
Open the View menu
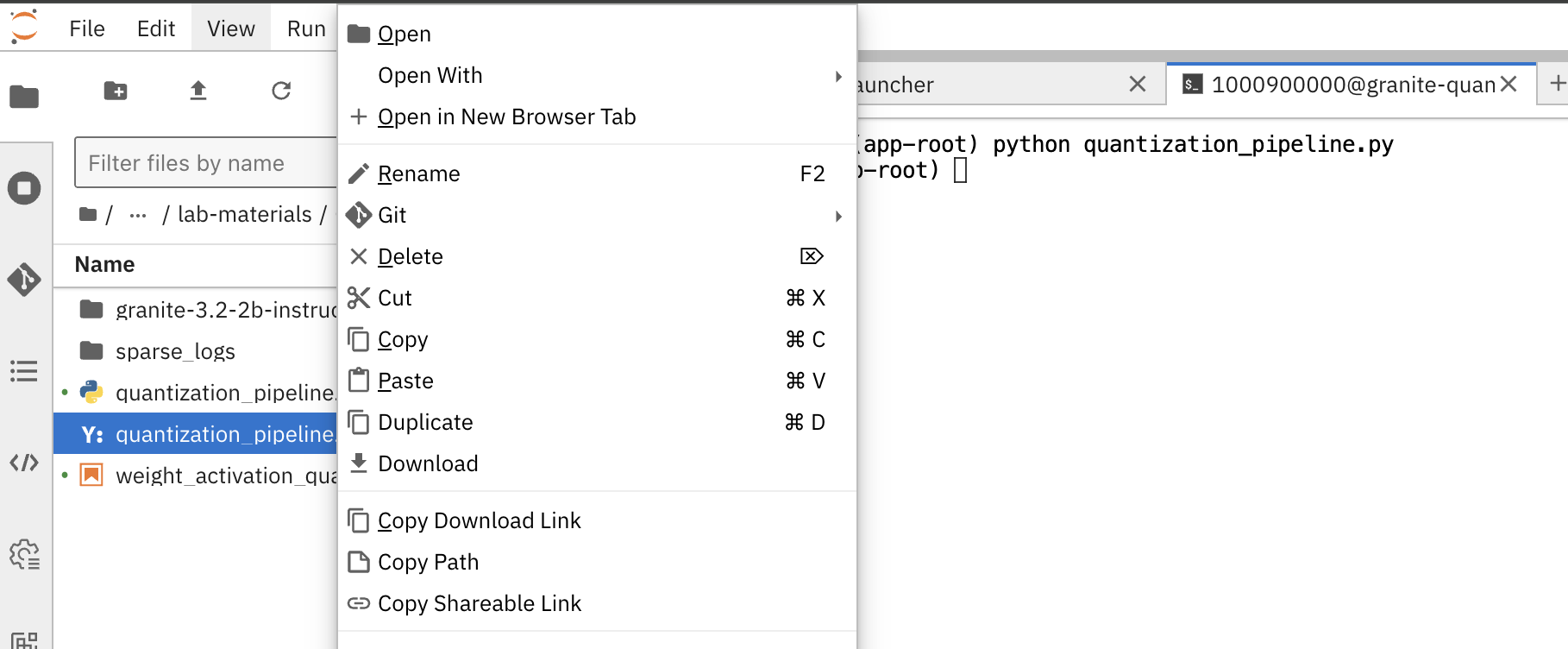pos(230,28)
